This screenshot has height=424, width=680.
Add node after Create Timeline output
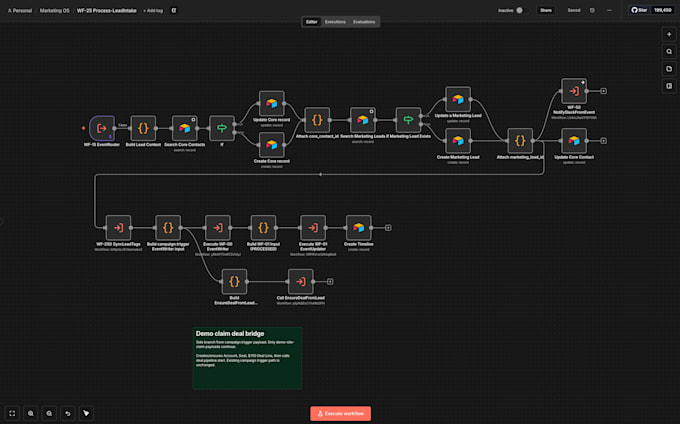(388, 228)
